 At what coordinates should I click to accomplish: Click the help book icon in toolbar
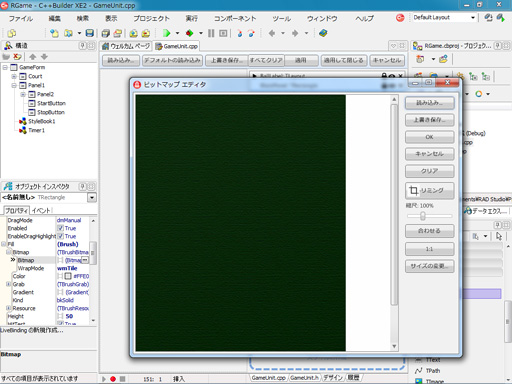coord(323,33)
